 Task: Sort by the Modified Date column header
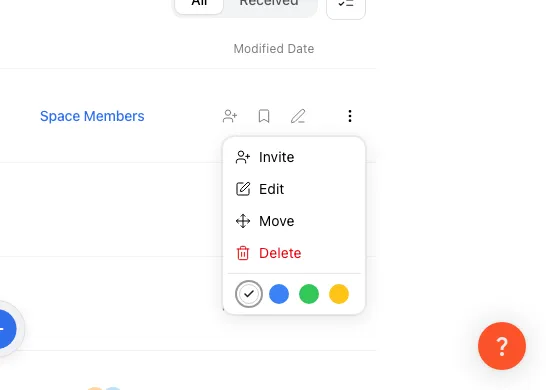tap(274, 49)
